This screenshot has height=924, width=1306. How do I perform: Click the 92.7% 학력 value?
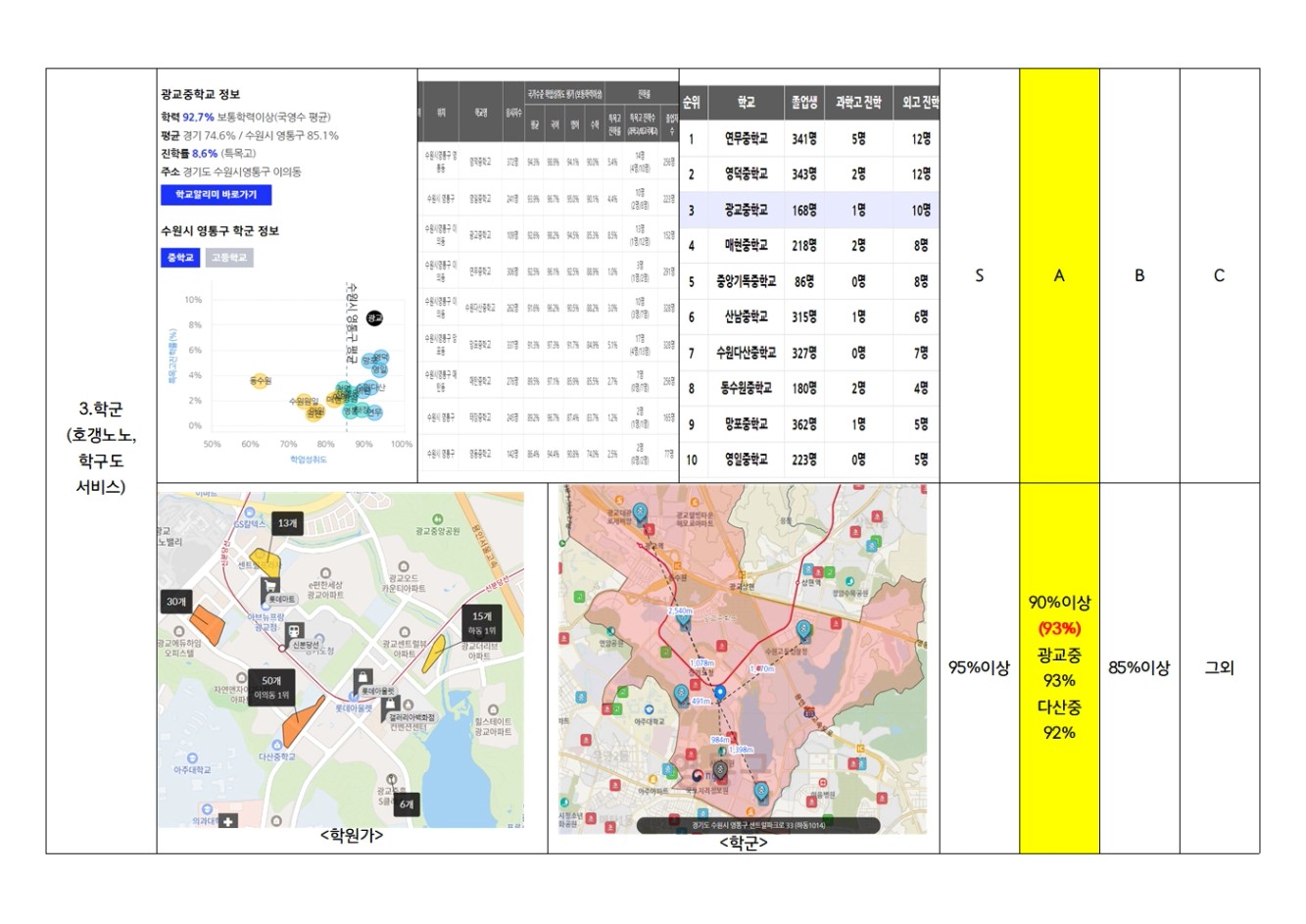[199, 118]
